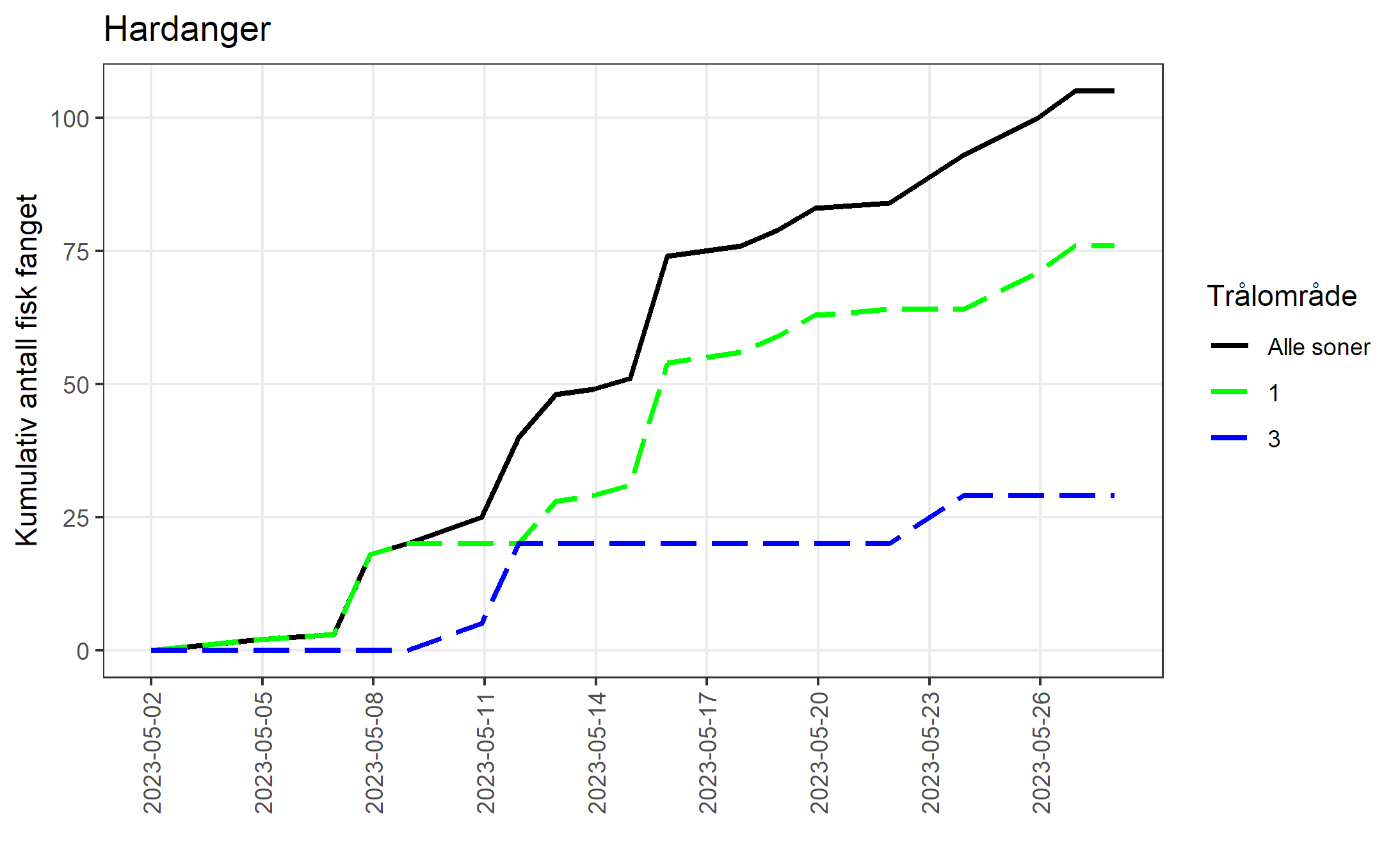Click the black line legend swatch
Viewport: 1400px width, 864px height.
(1230, 346)
